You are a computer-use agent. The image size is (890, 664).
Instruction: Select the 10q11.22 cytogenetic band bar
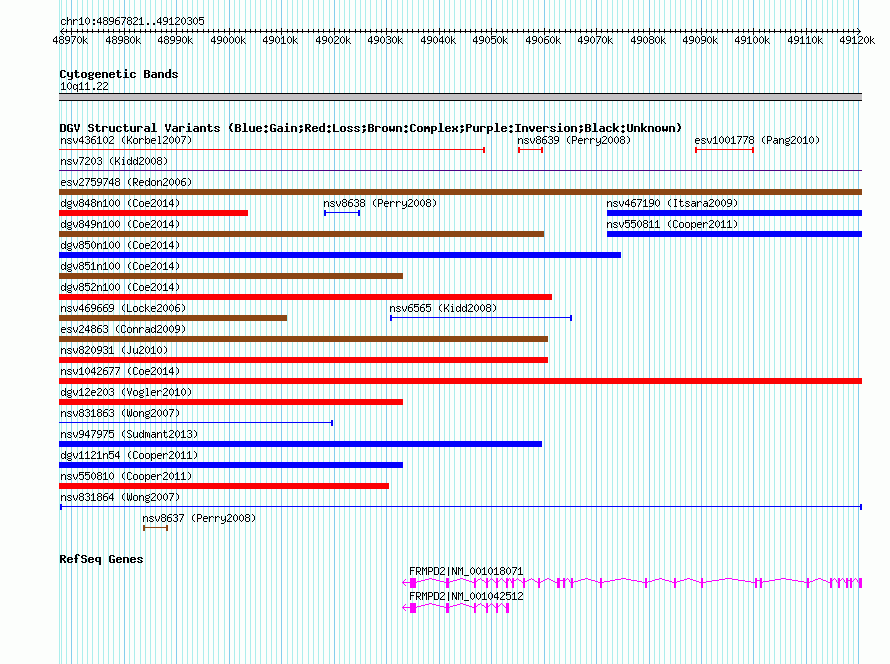tap(460, 97)
